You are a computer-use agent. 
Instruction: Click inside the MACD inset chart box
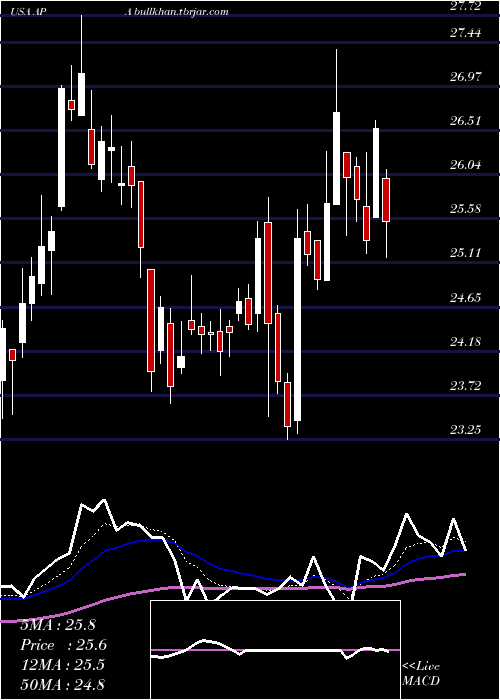(275, 650)
